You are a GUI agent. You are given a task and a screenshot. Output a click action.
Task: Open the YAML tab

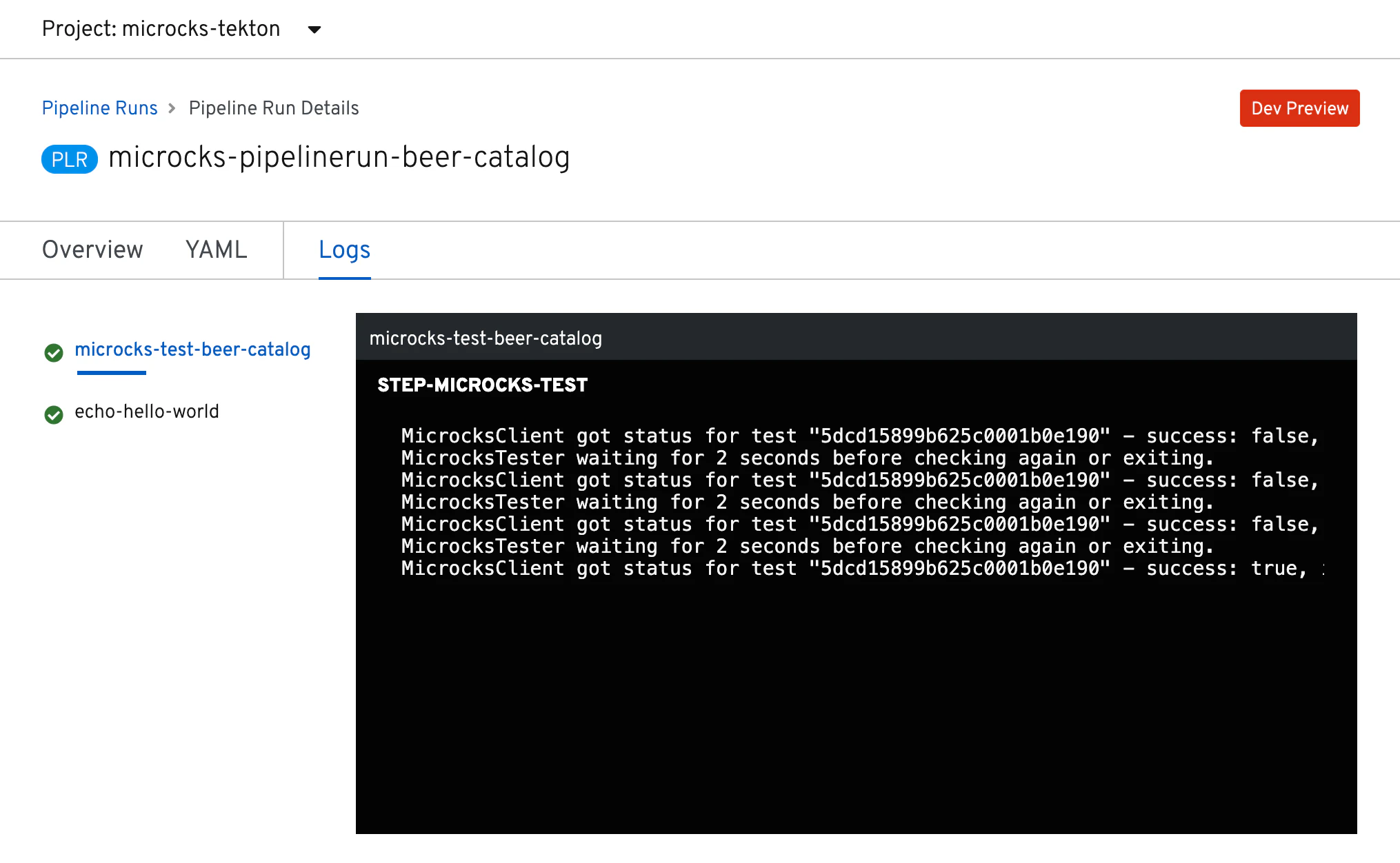coord(216,250)
